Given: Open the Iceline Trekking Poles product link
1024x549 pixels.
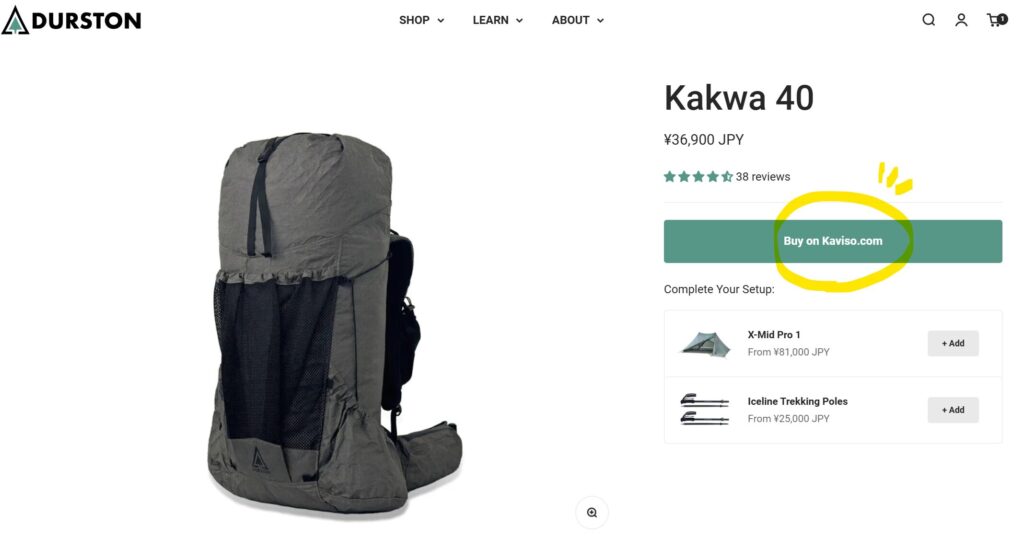Looking at the screenshot, I should [797, 401].
